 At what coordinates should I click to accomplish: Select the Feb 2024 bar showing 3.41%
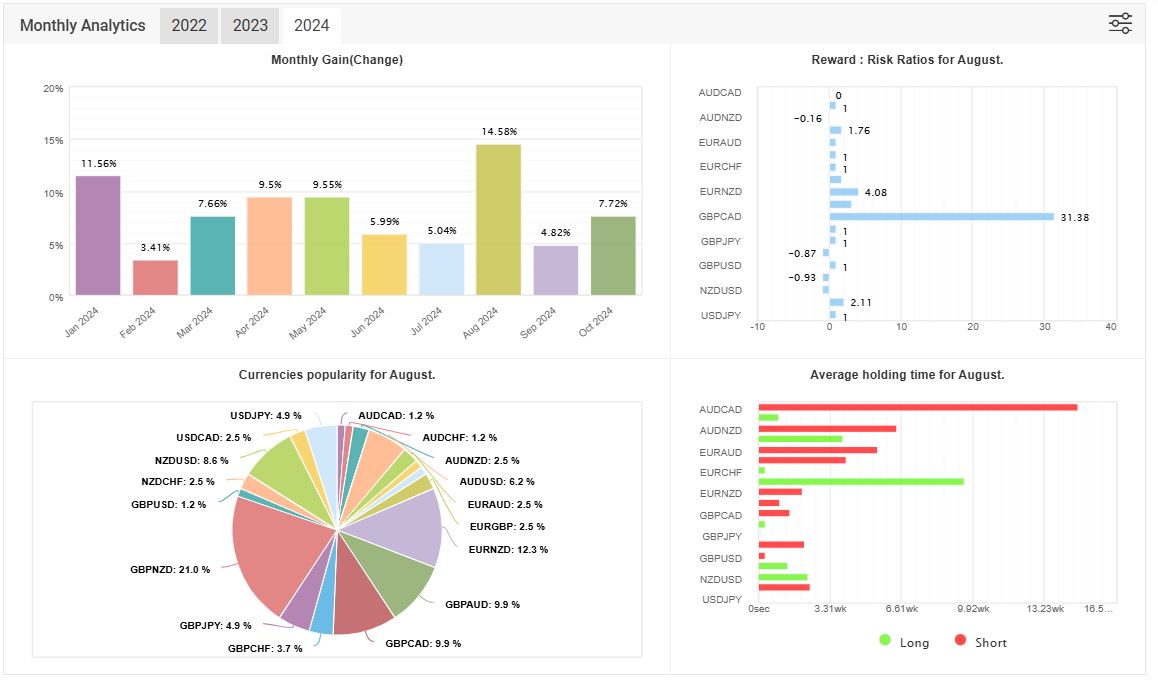coord(155,278)
